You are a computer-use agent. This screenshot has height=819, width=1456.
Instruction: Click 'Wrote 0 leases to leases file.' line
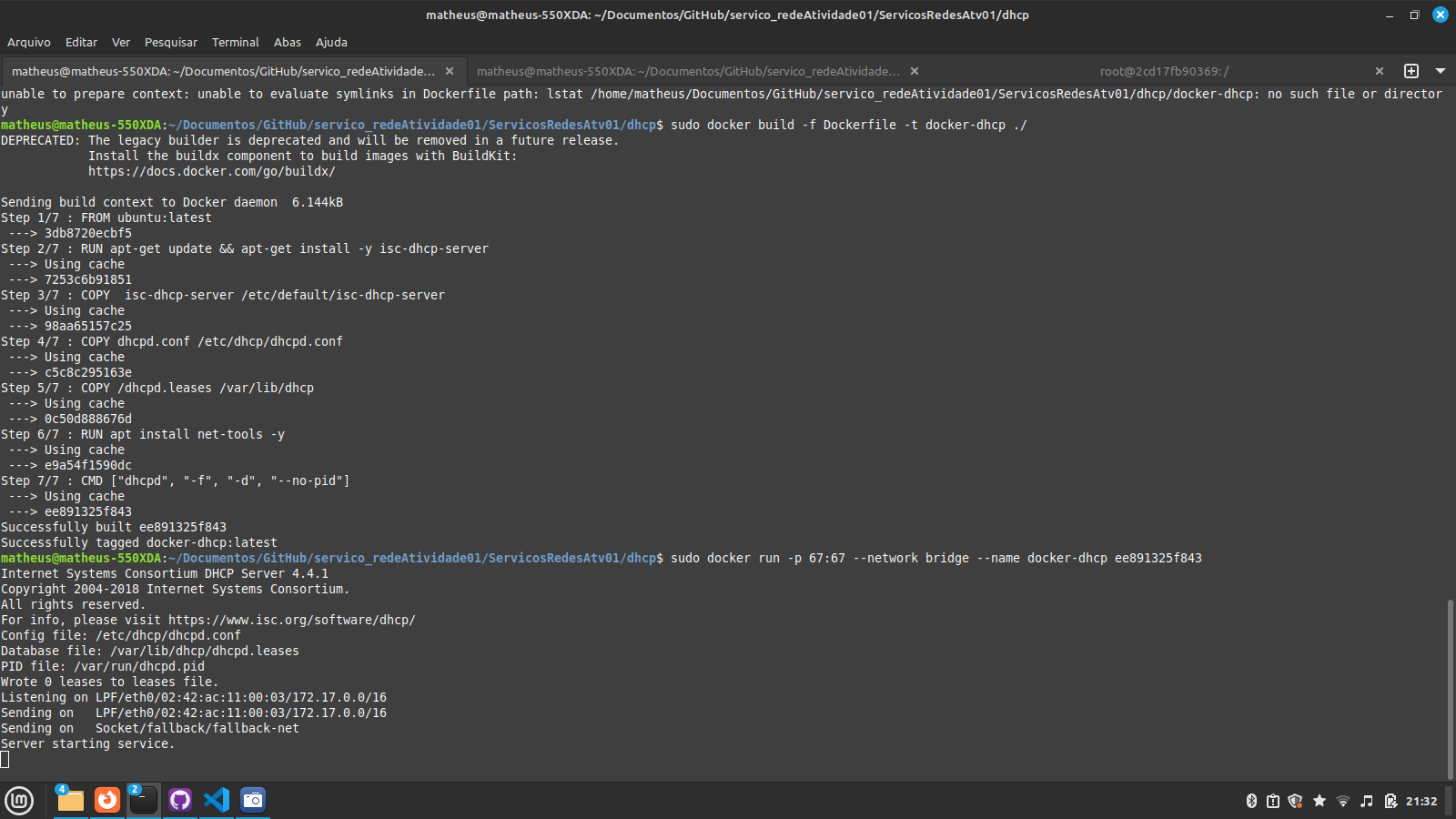click(110, 682)
